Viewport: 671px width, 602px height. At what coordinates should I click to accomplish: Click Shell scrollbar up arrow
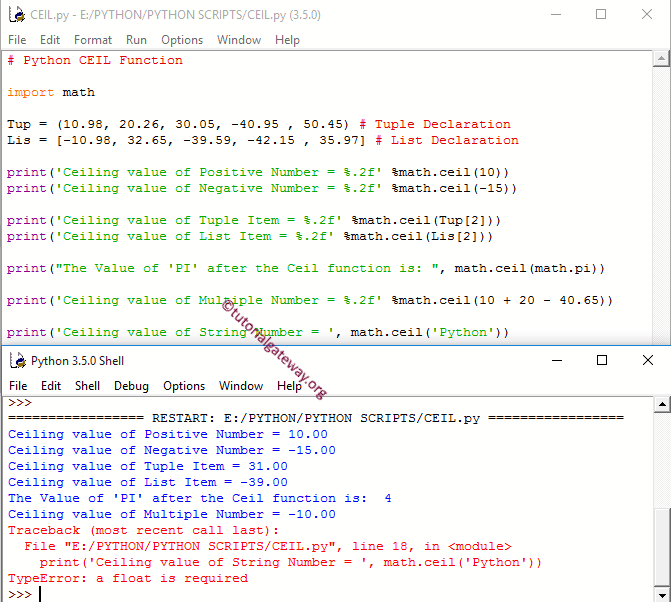662,404
